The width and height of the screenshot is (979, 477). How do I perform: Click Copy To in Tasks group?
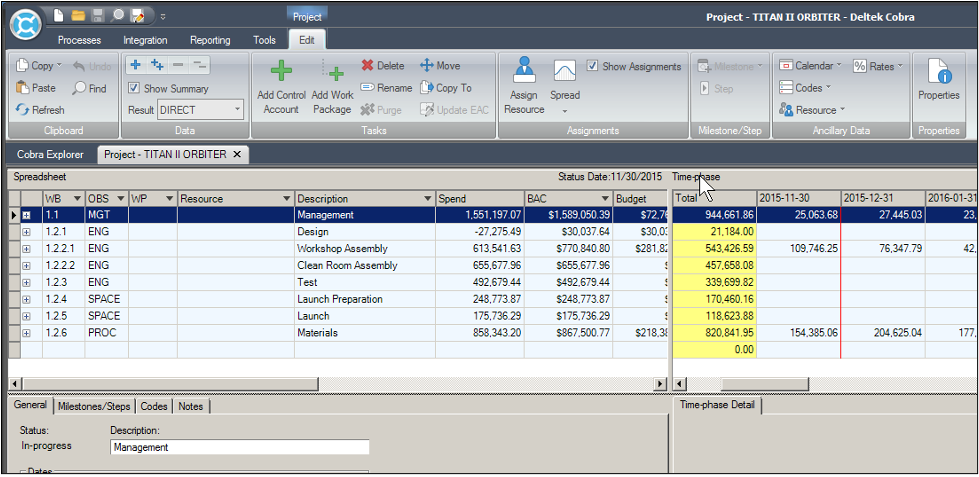(446, 88)
